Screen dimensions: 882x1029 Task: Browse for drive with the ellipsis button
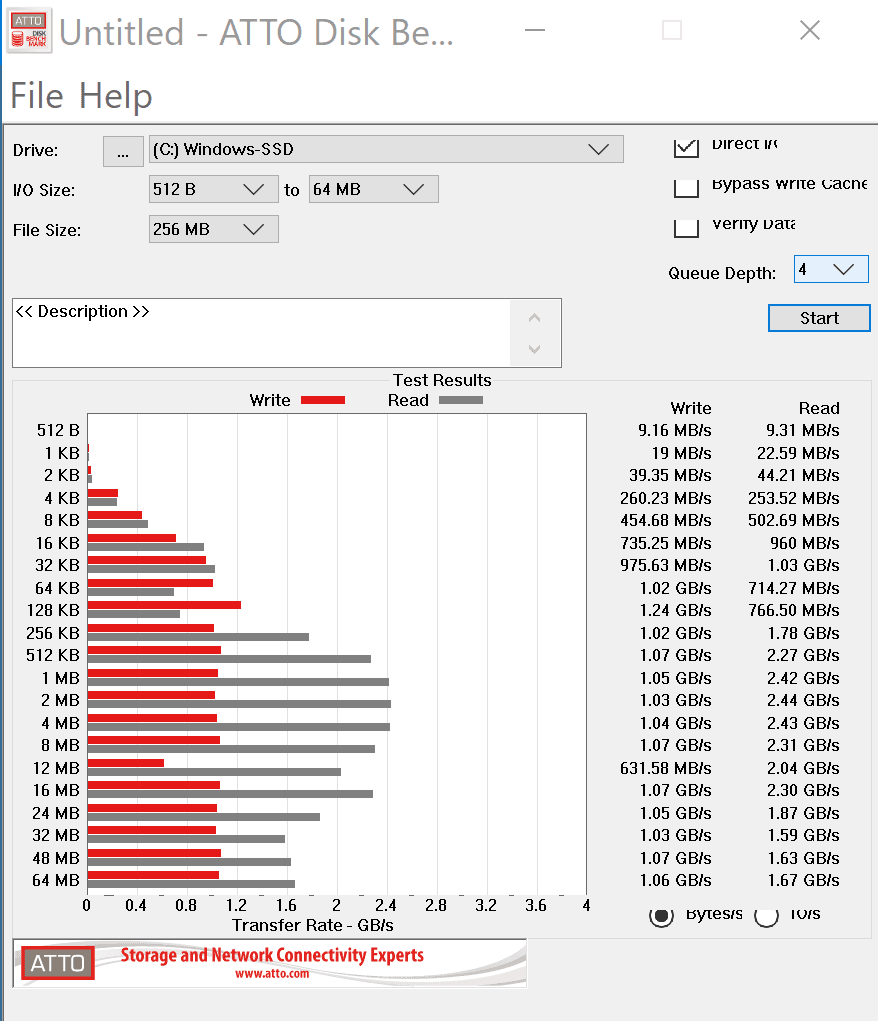click(123, 151)
